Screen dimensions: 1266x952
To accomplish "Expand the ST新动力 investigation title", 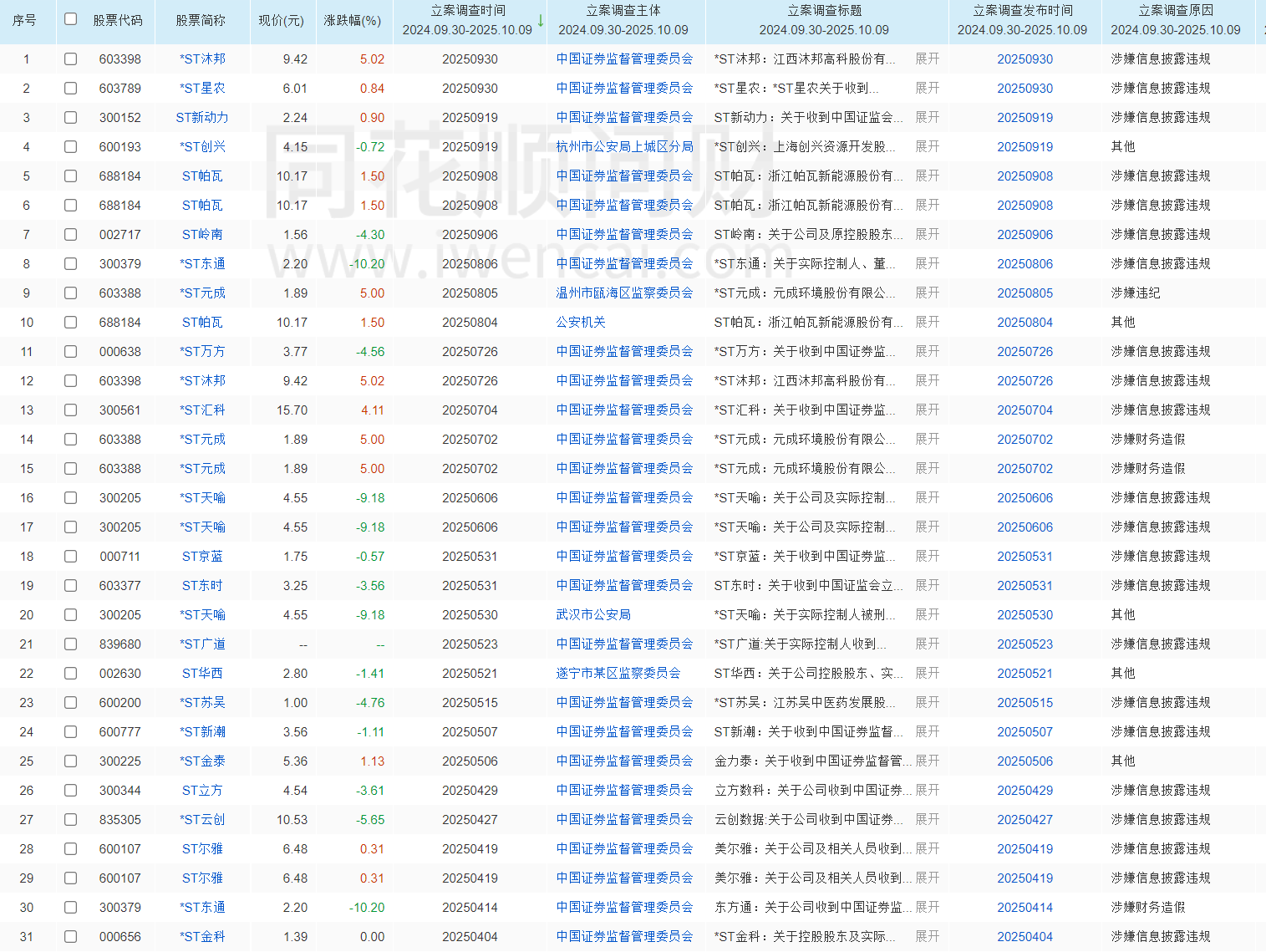I will click(x=928, y=118).
